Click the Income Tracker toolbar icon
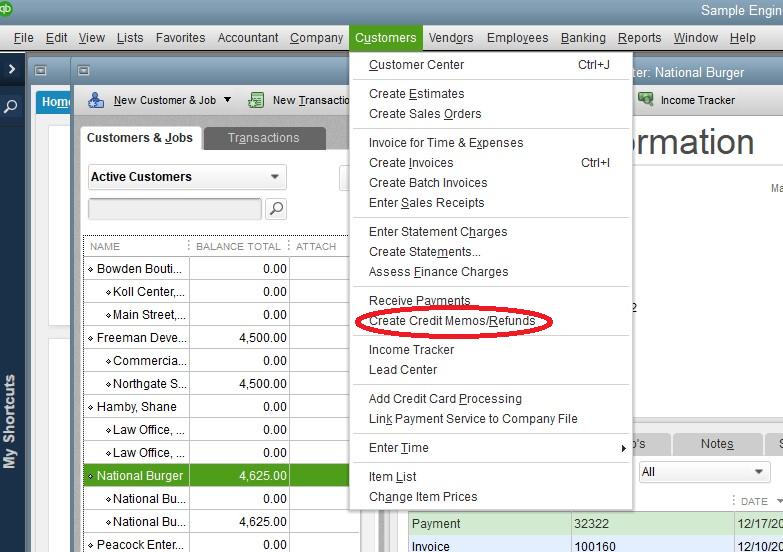The height and width of the screenshot is (552, 783). tap(646, 99)
